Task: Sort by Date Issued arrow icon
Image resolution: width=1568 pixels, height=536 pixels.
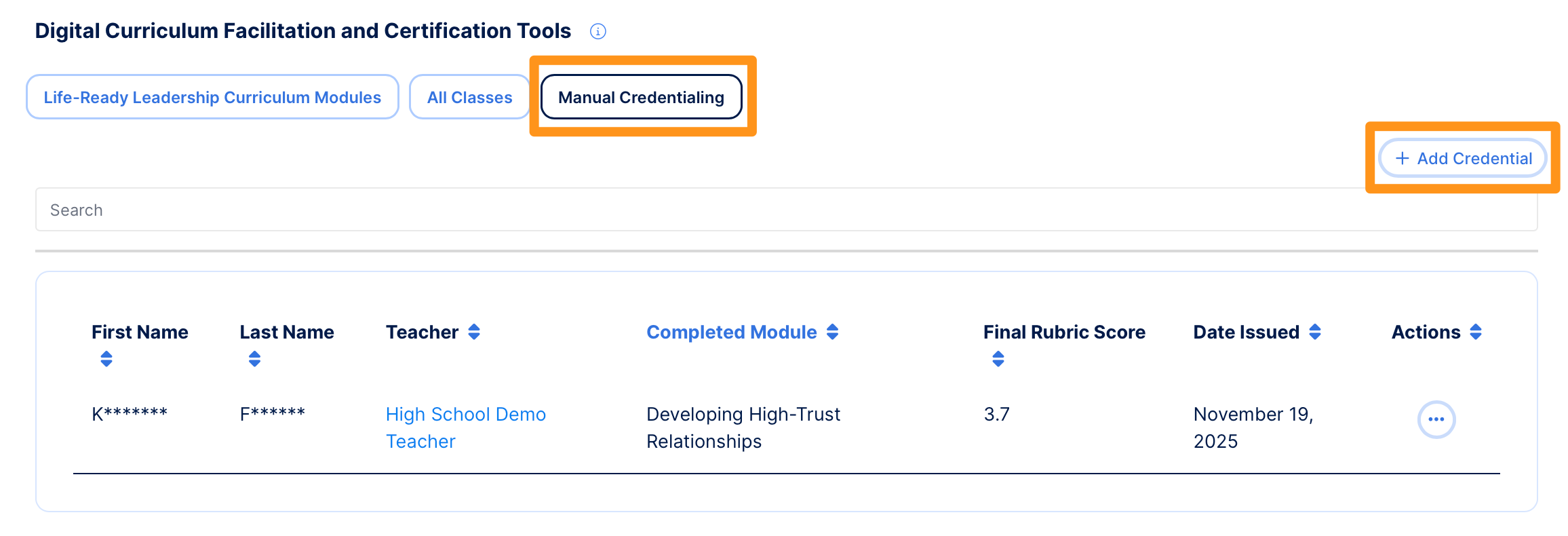Action: coord(1314,332)
